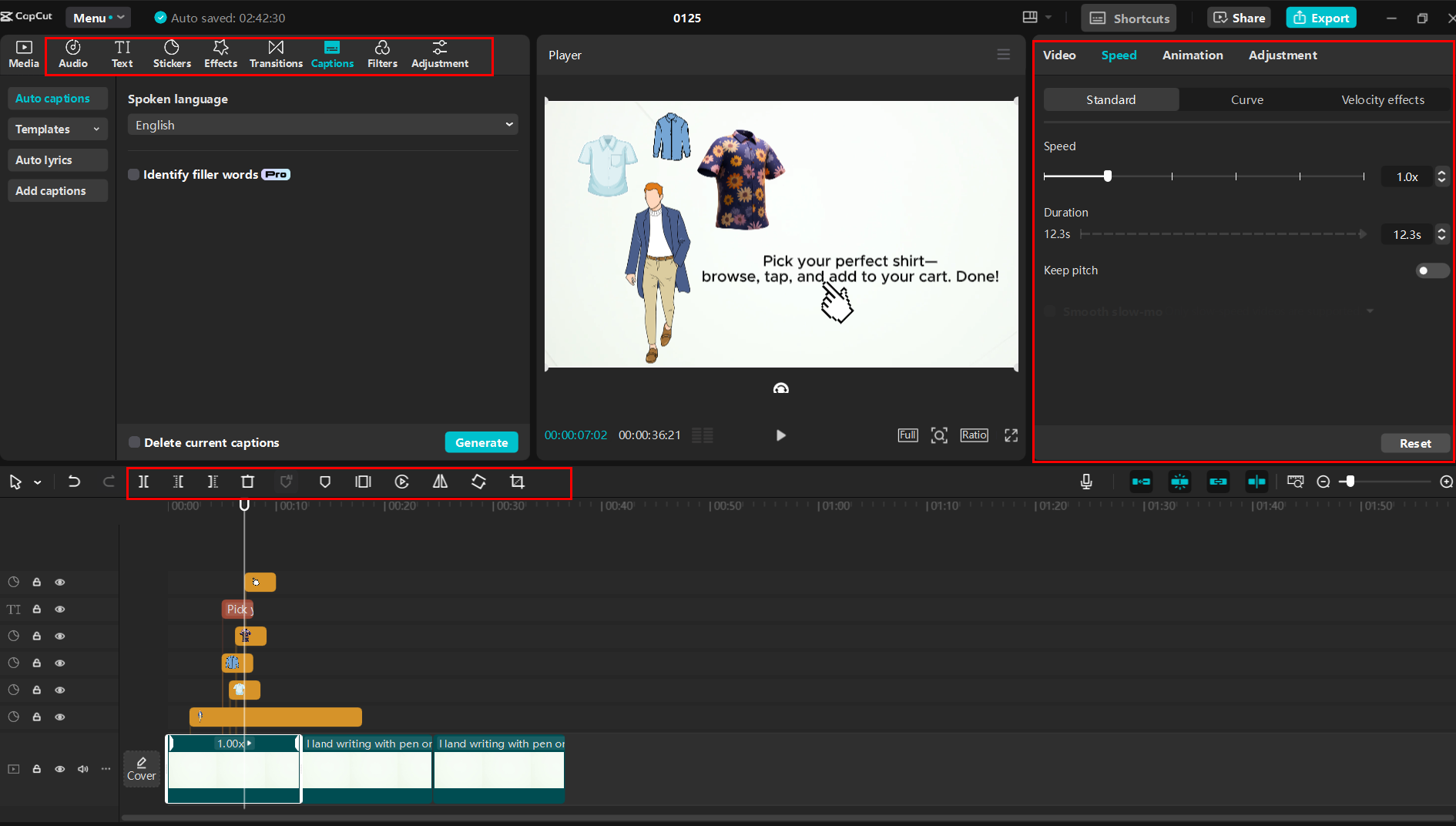Select the Mirror (flip) tool
The width and height of the screenshot is (1456, 826).
[440, 482]
